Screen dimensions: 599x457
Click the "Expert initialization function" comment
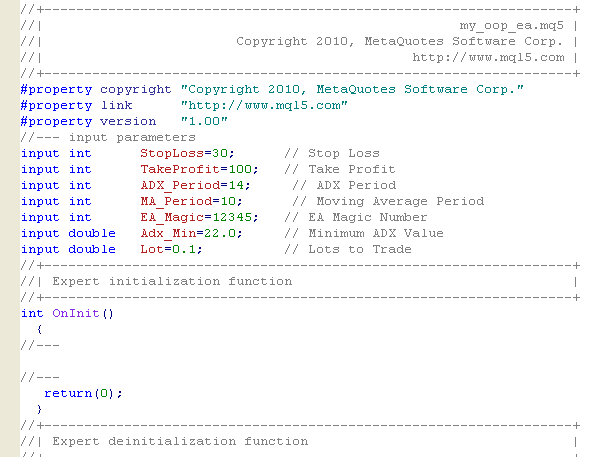(172, 281)
